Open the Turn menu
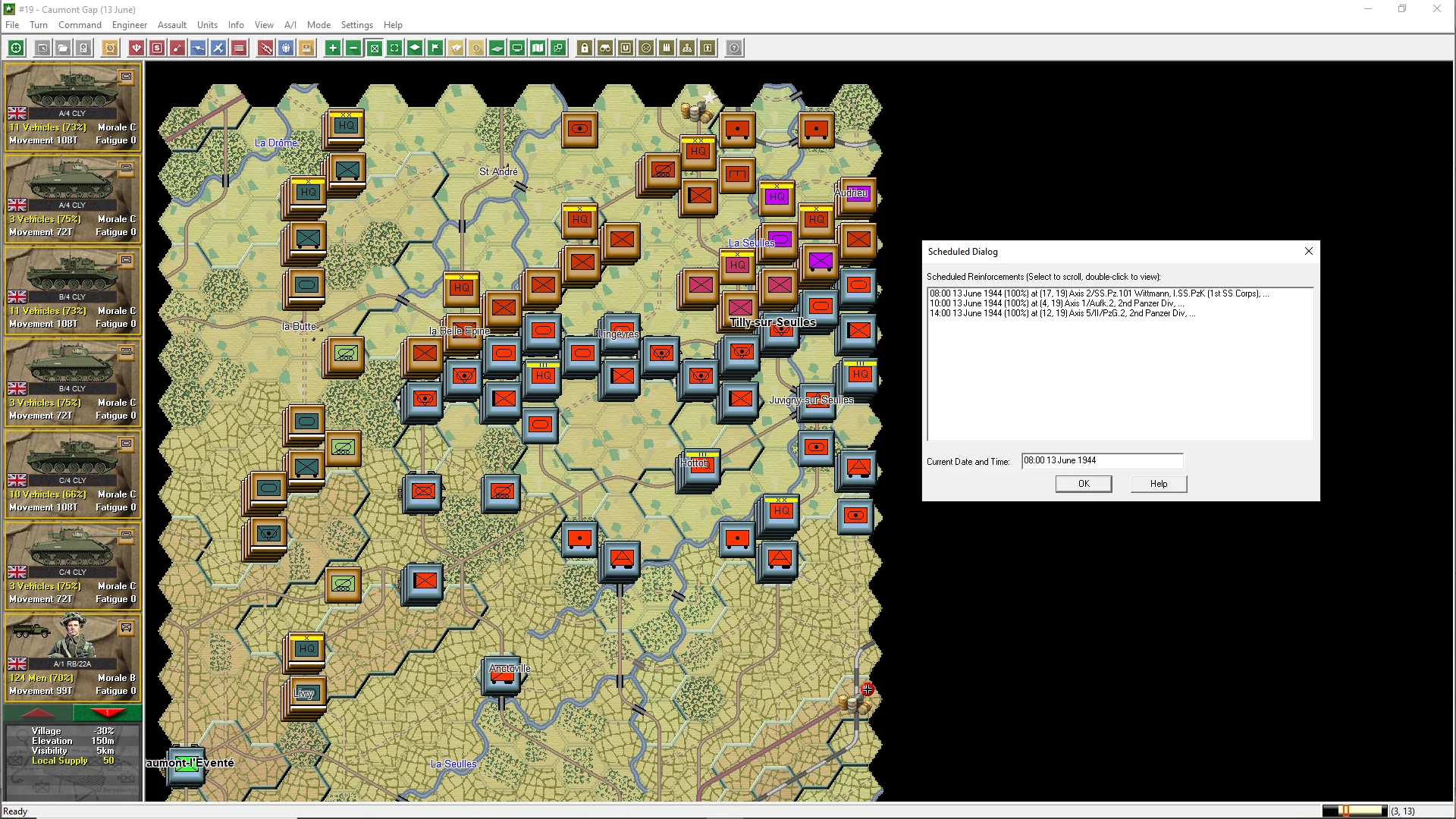This screenshot has width=1456, height=819. (x=39, y=24)
